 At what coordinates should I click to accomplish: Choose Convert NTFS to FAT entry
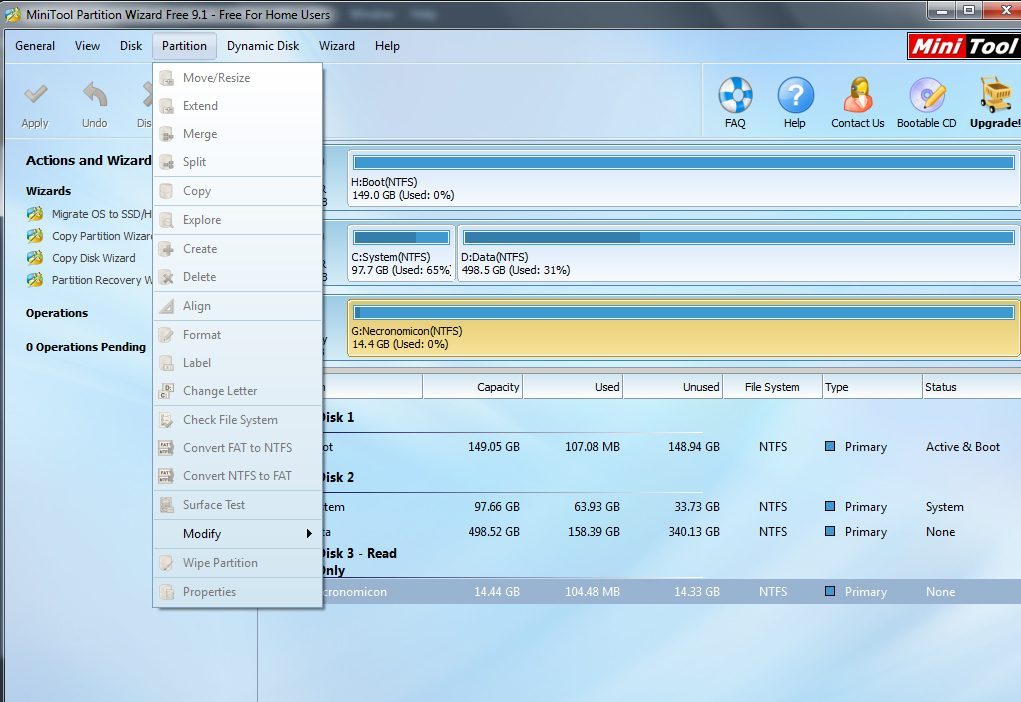pyautogui.click(x=238, y=476)
